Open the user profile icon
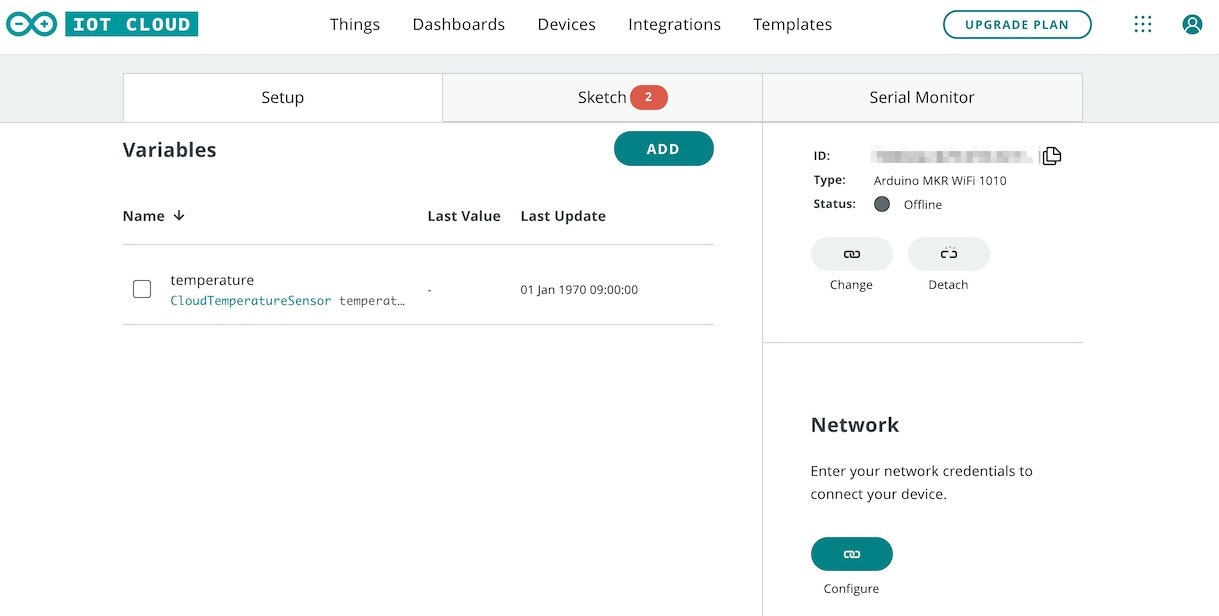Viewport: 1219px width, 616px height. pos(1192,25)
